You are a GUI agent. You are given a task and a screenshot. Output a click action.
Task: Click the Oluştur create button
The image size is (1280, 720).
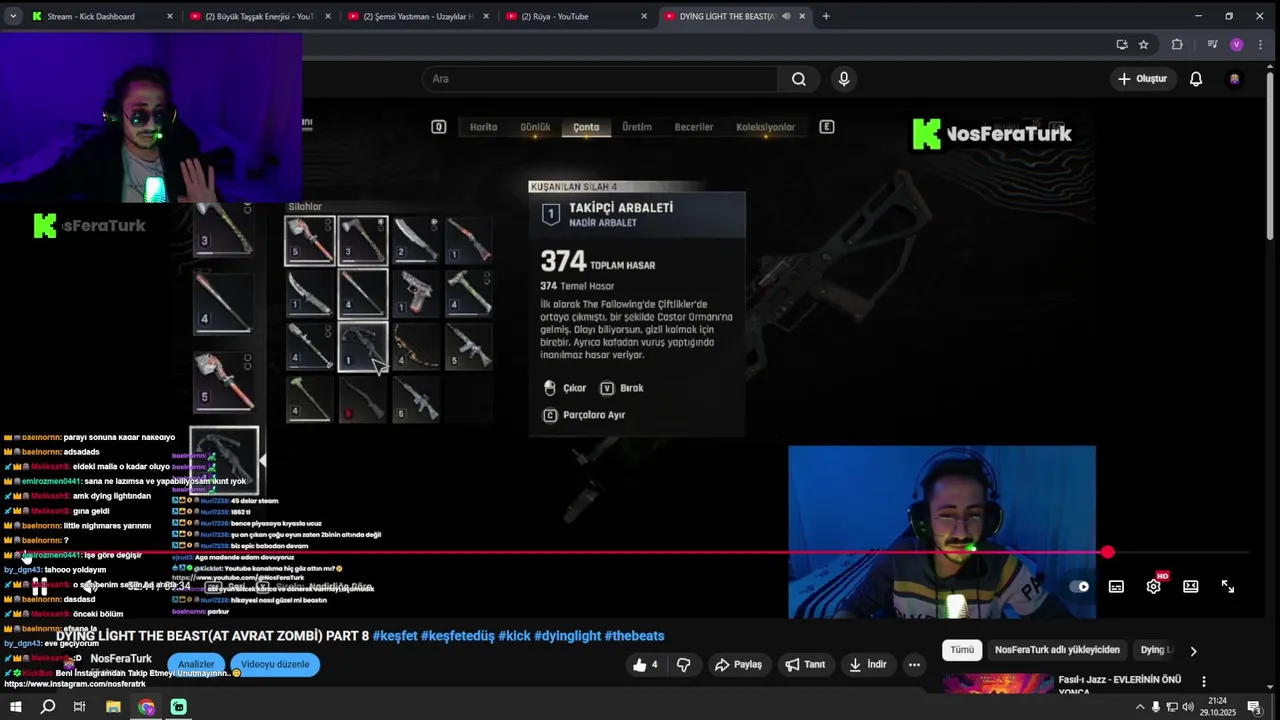coord(1142,79)
